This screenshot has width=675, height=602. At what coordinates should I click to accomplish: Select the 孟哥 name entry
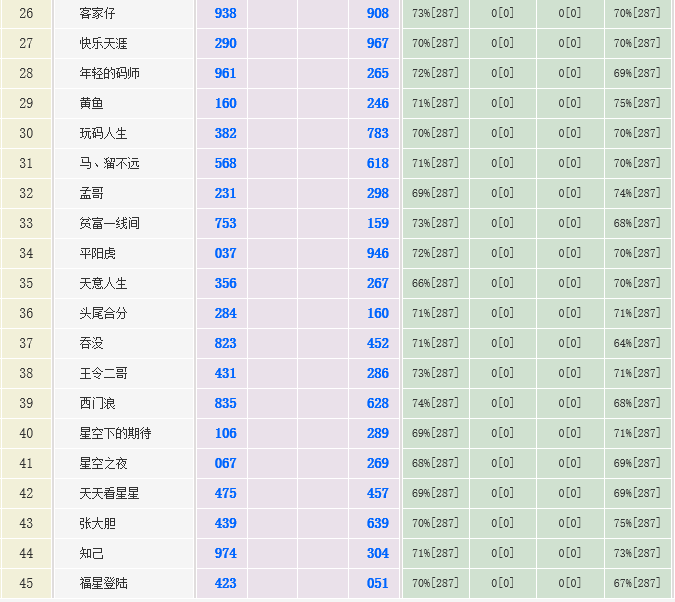pos(91,193)
